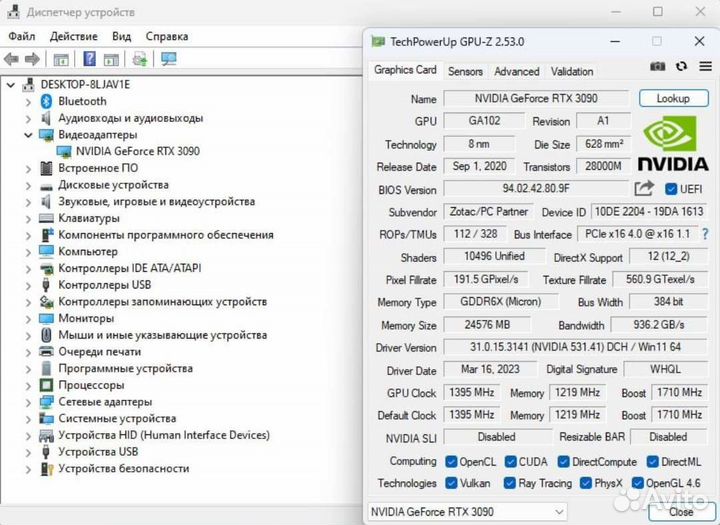The width and height of the screenshot is (720, 525).
Task: Expand the Bluetooth category
Action: pyautogui.click(x=28, y=102)
